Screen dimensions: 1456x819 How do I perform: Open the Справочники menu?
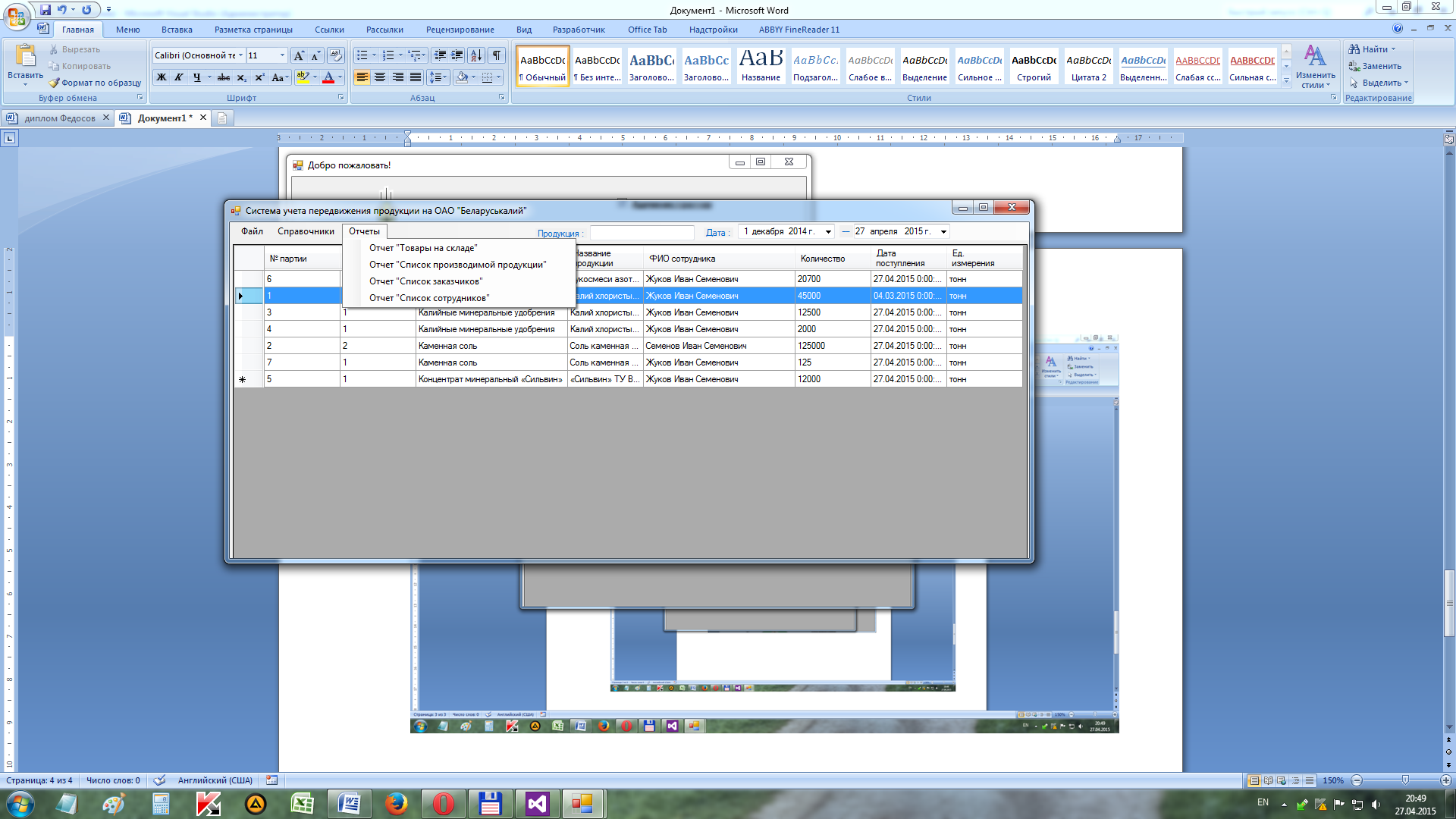[306, 231]
